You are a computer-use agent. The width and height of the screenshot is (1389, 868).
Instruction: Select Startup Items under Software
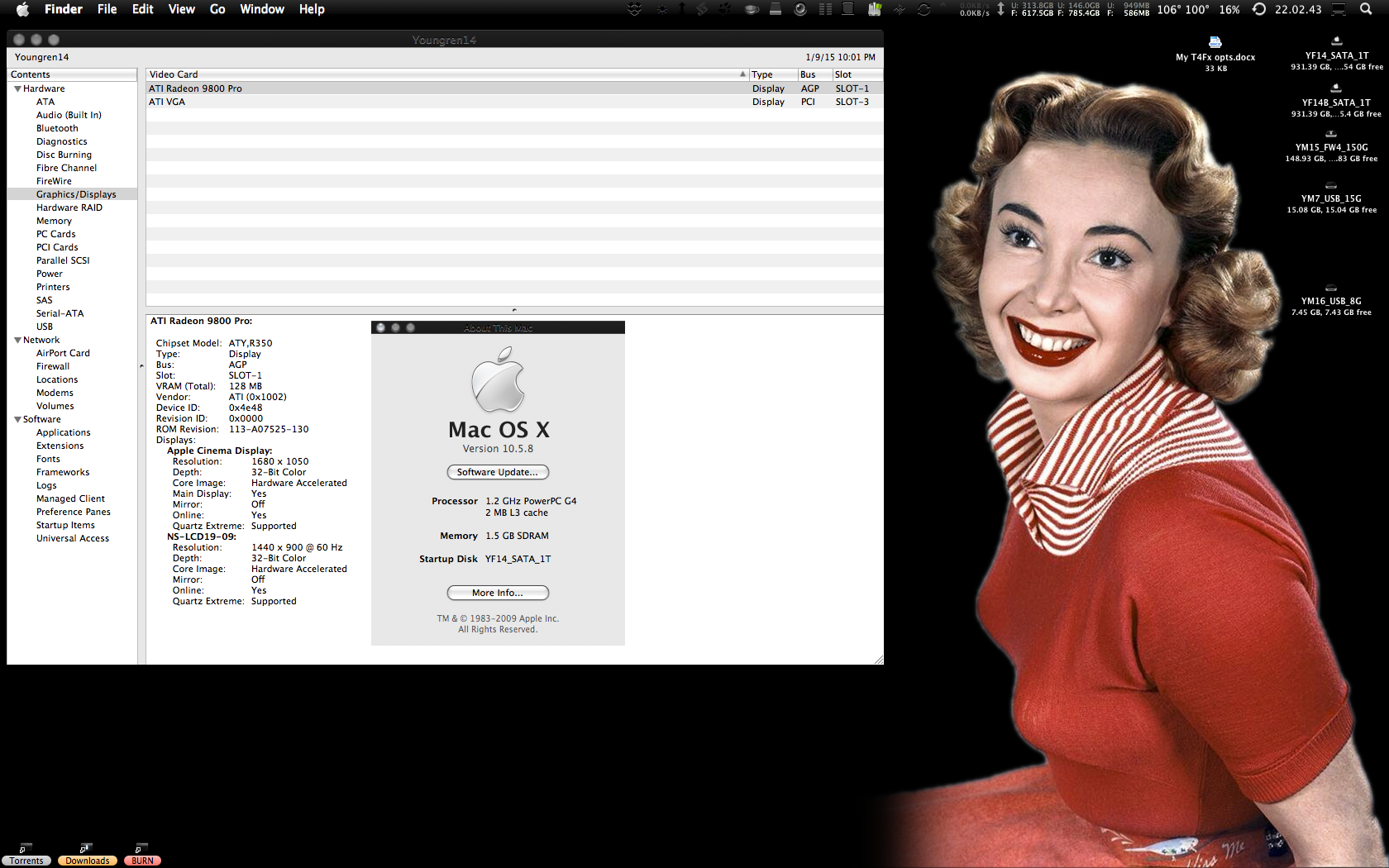65,525
